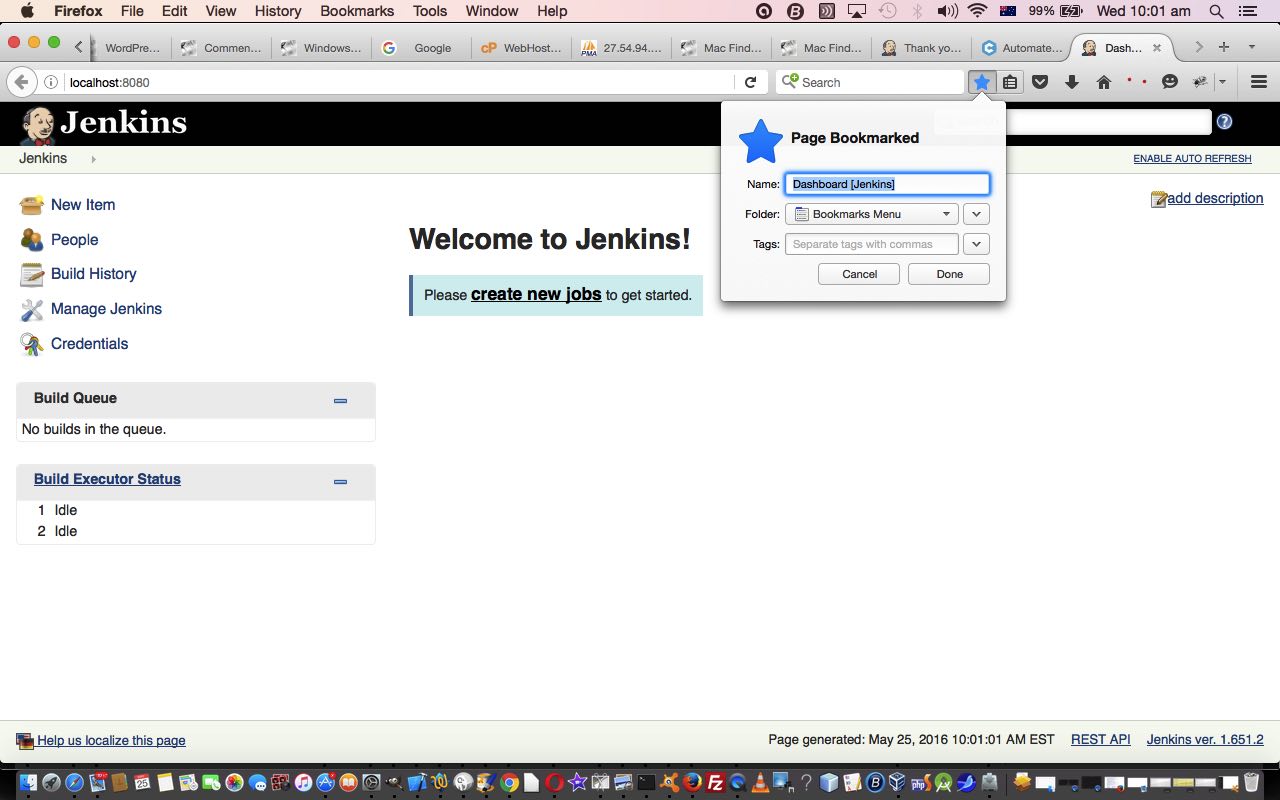Open the Jenkins breadcrumb dropdown arrow
This screenshot has height=800, width=1280.
pyautogui.click(x=94, y=159)
